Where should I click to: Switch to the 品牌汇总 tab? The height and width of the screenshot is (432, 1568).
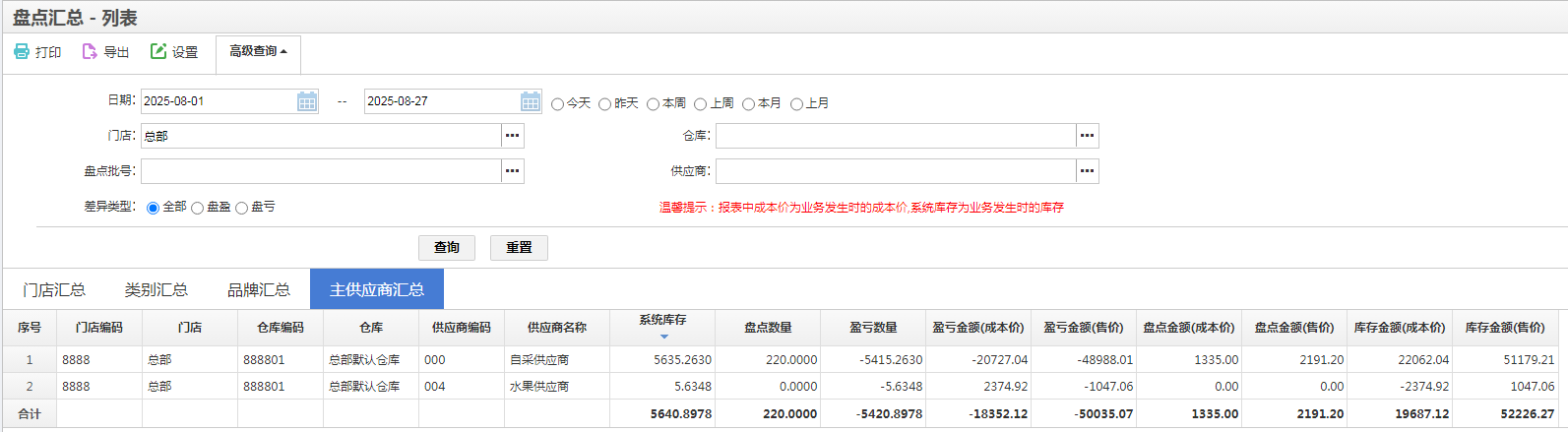[259, 289]
